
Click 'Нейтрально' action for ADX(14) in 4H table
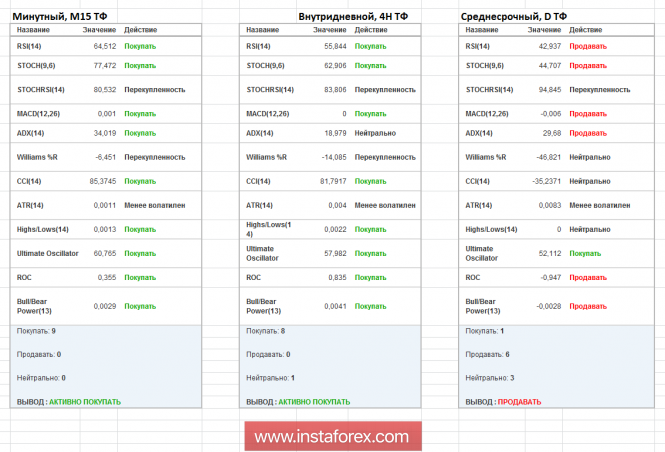pos(375,132)
